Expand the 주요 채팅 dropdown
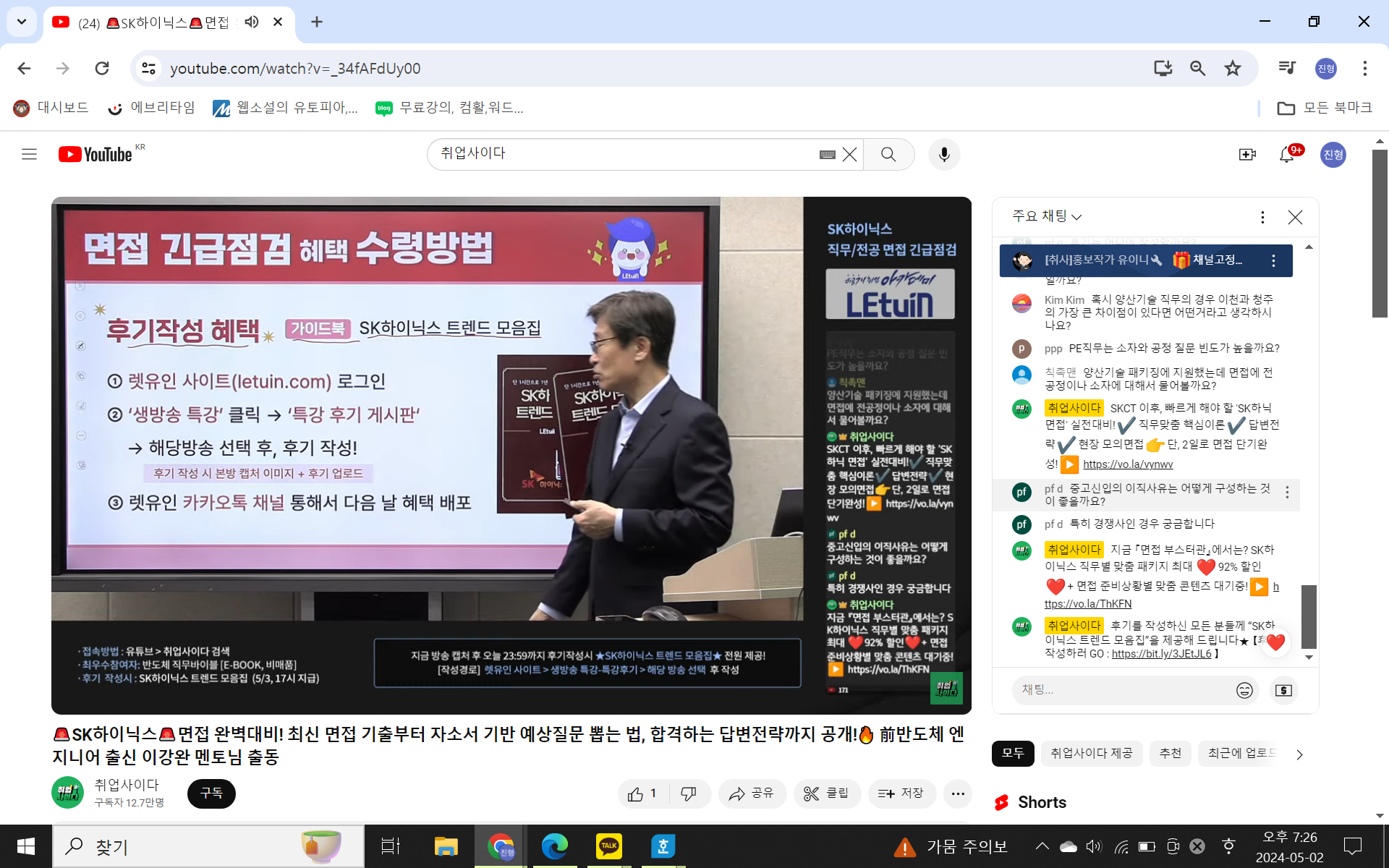Image resolution: width=1389 pixels, height=868 pixels. (x=1047, y=216)
